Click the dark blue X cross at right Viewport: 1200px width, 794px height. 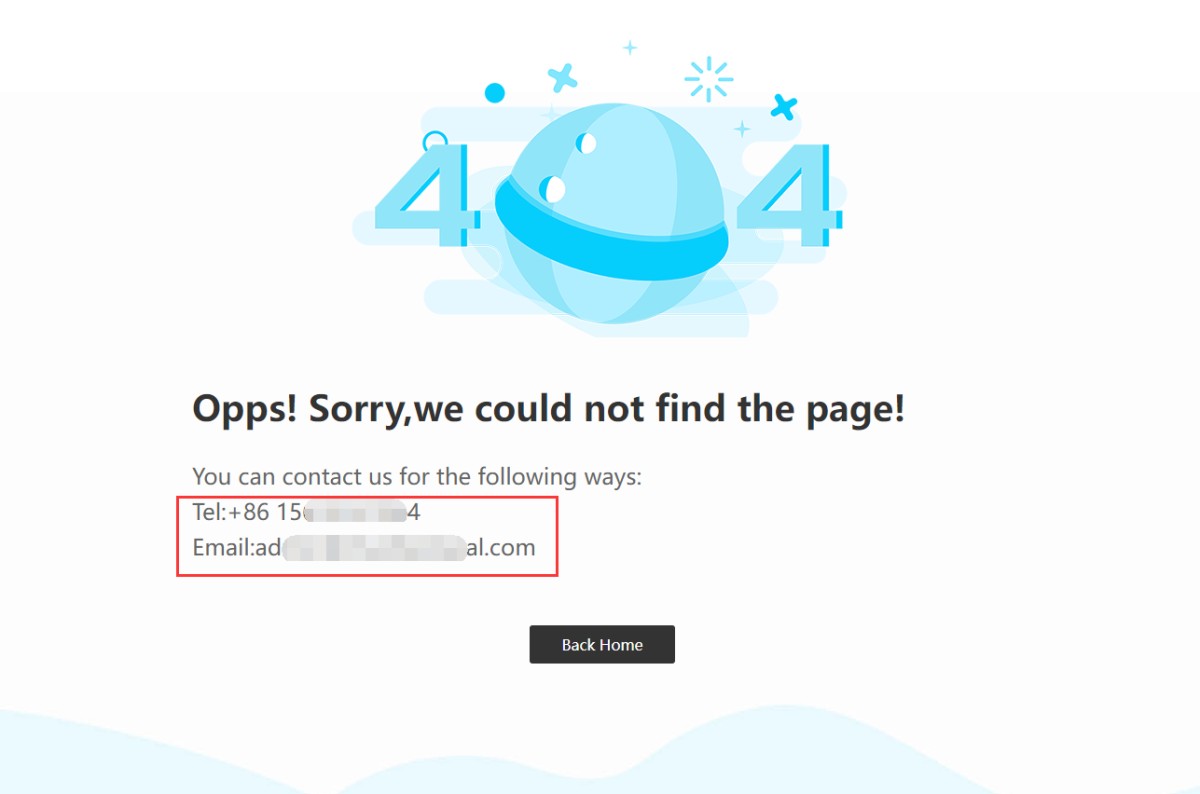pos(784,107)
